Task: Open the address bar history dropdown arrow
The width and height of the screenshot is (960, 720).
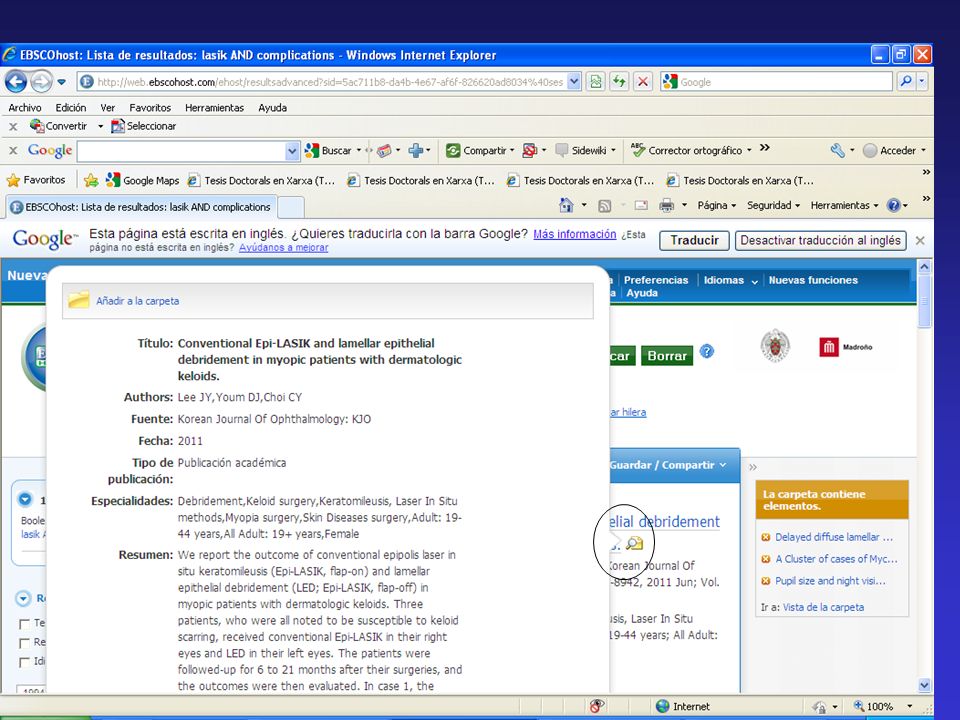Action: pyautogui.click(x=574, y=81)
